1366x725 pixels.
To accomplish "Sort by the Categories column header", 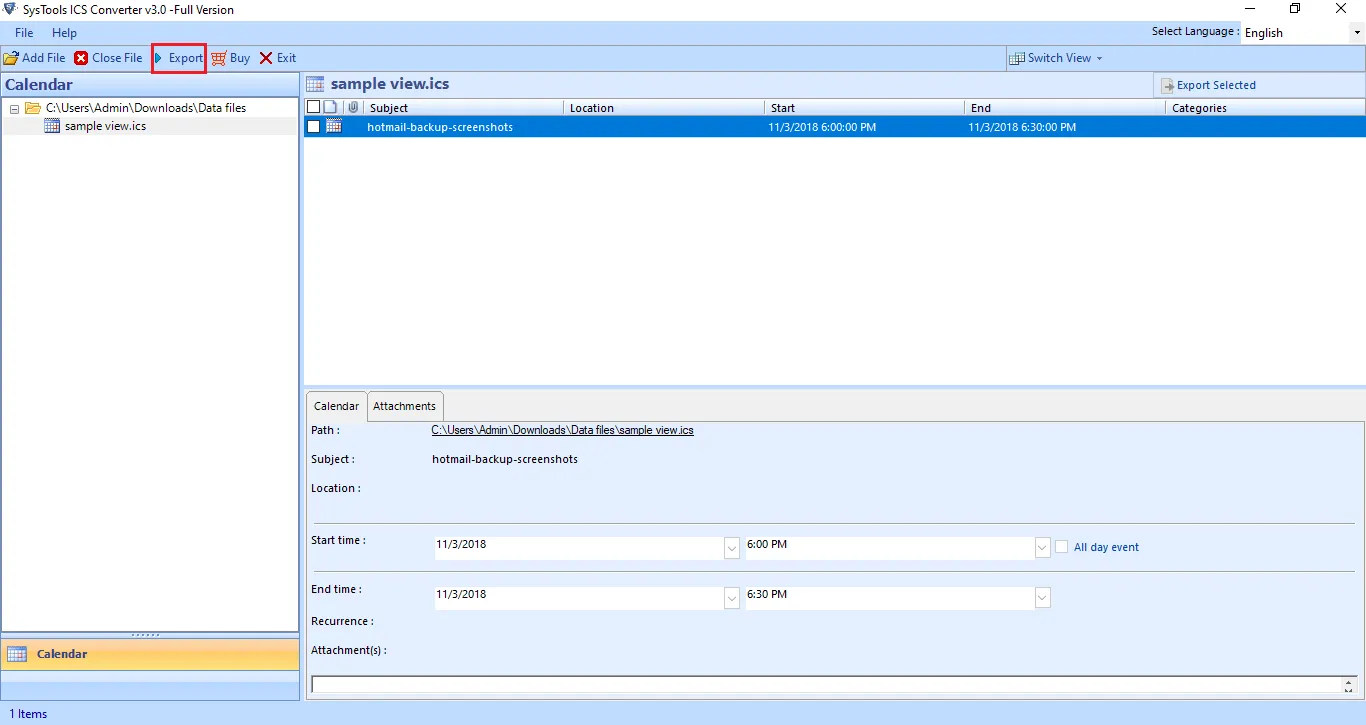I will (1265, 107).
